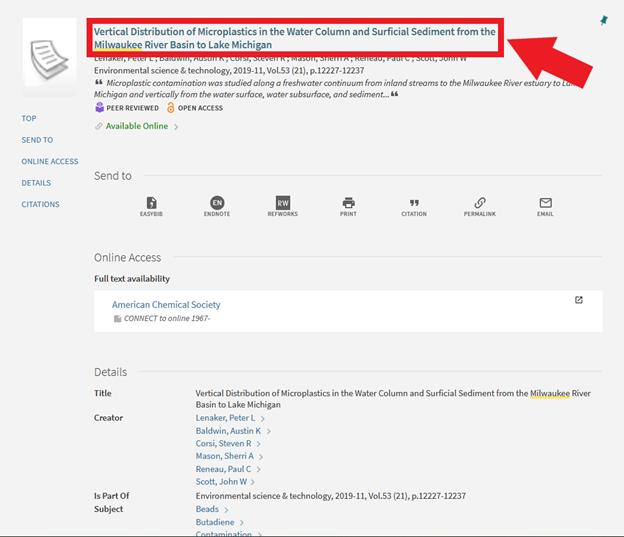Open American Chemical Society external link icon
The height and width of the screenshot is (537, 624).
pos(579,300)
